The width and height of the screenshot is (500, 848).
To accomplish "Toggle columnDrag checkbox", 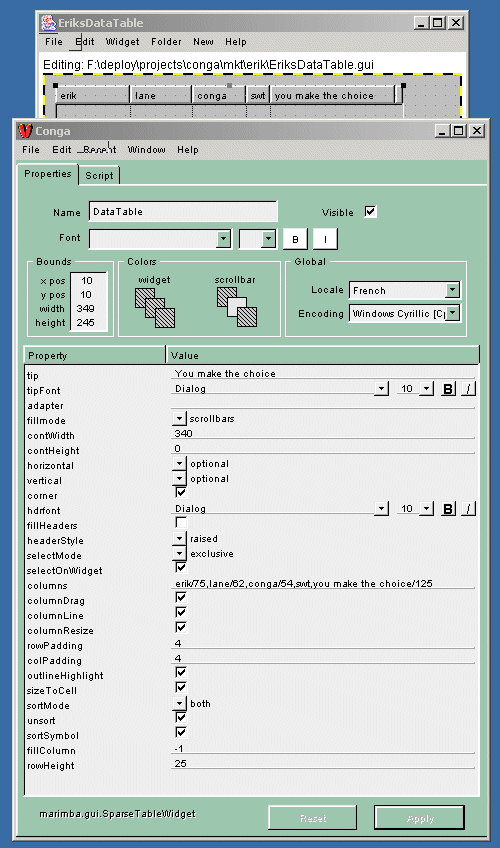I will (x=181, y=597).
